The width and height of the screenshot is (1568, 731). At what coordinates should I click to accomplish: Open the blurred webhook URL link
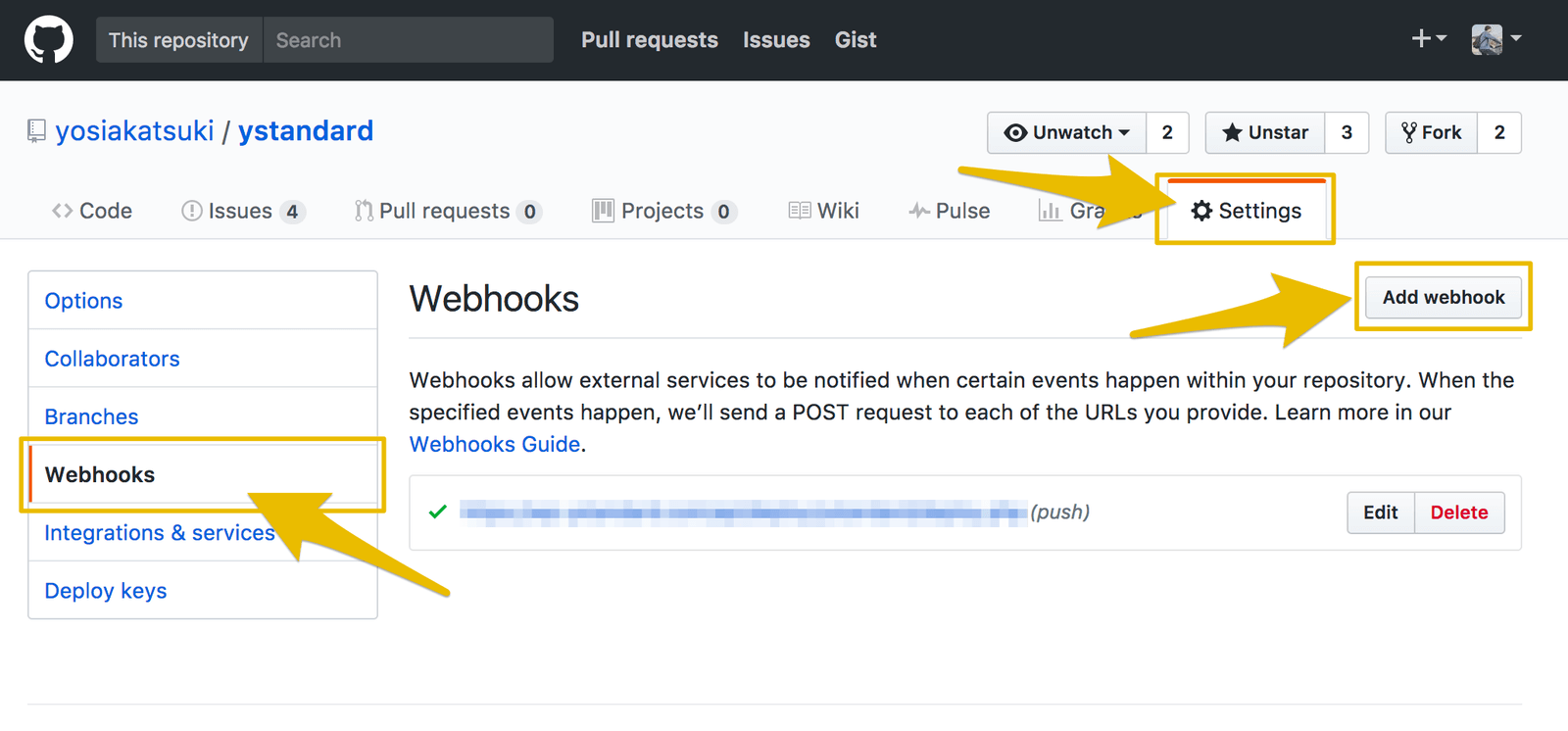tap(744, 512)
